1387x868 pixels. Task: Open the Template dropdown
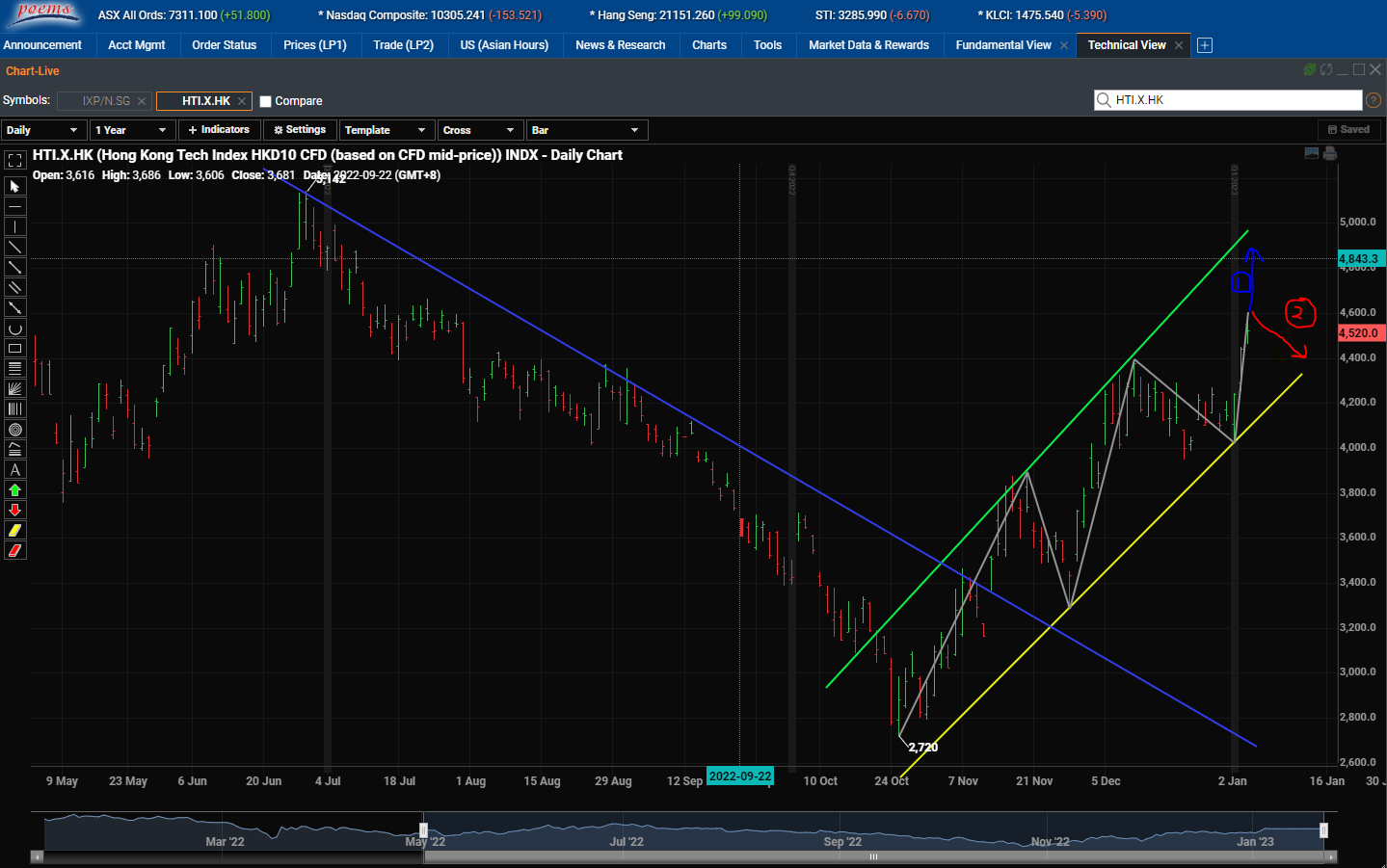click(x=386, y=129)
